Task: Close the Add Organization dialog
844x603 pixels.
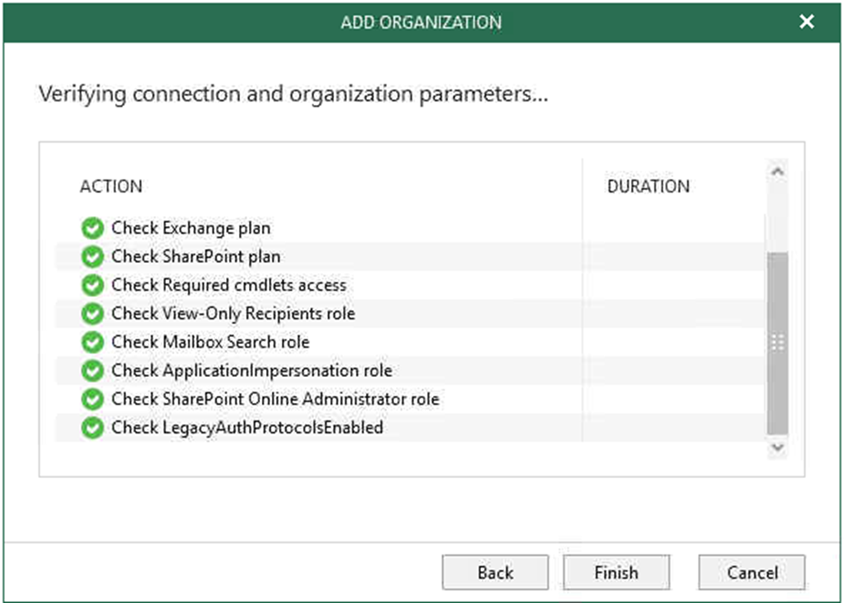Action: (x=806, y=22)
